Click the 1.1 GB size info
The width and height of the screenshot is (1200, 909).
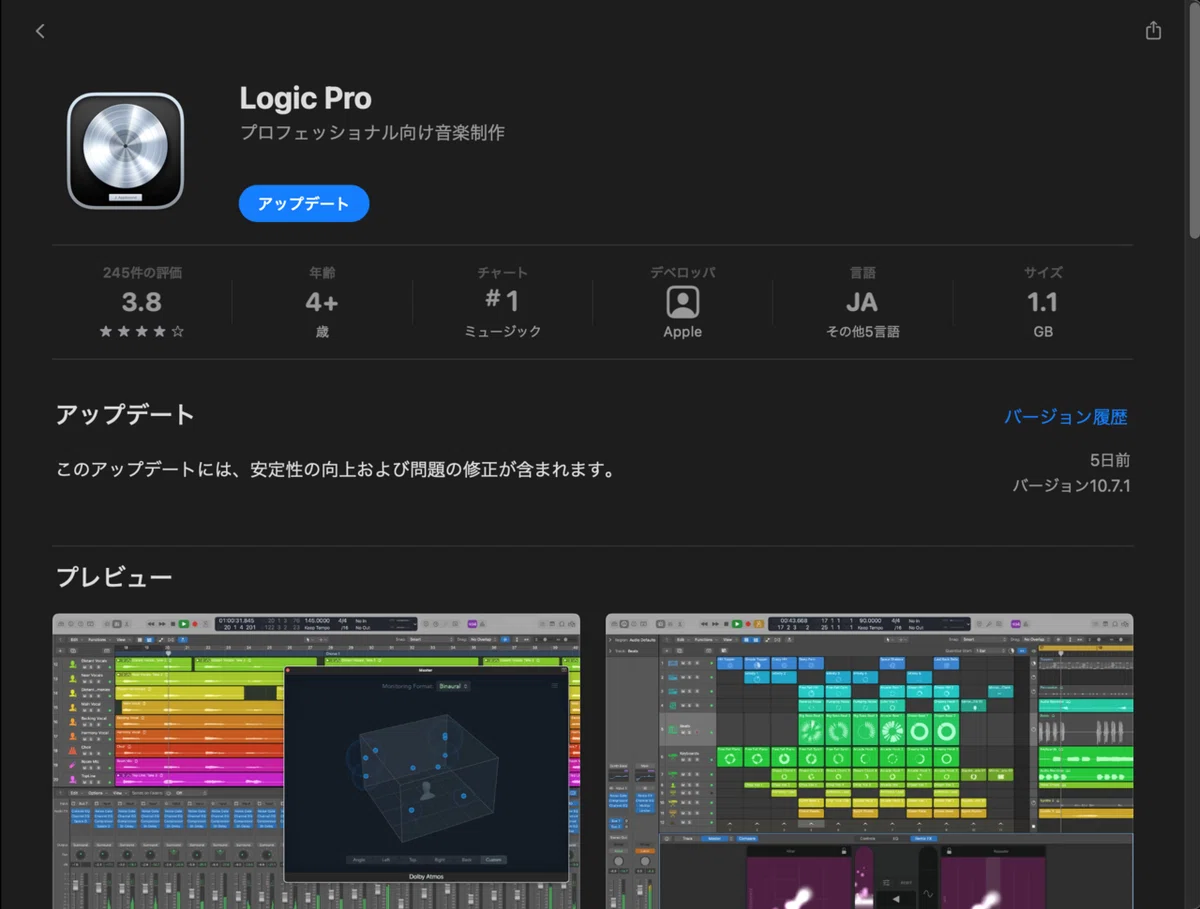tap(1043, 302)
